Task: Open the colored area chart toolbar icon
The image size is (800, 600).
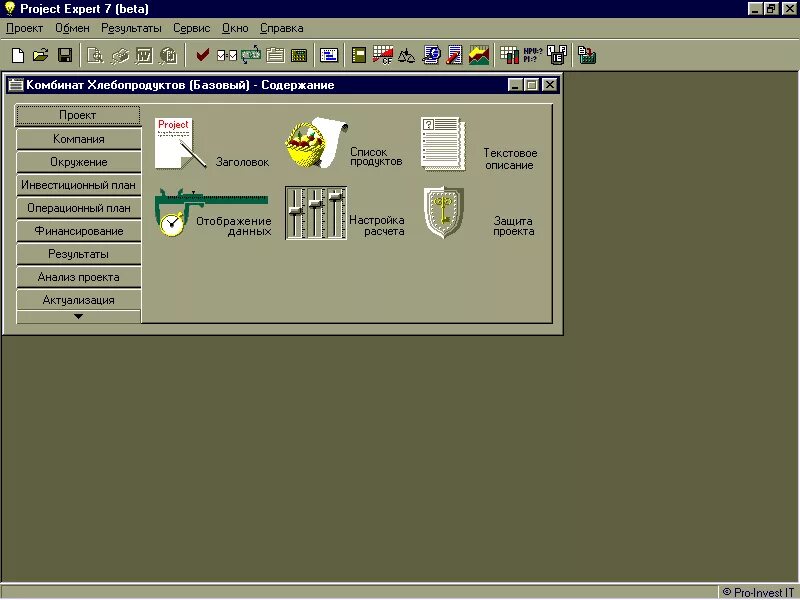Action: pyautogui.click(x=479, y=55)
